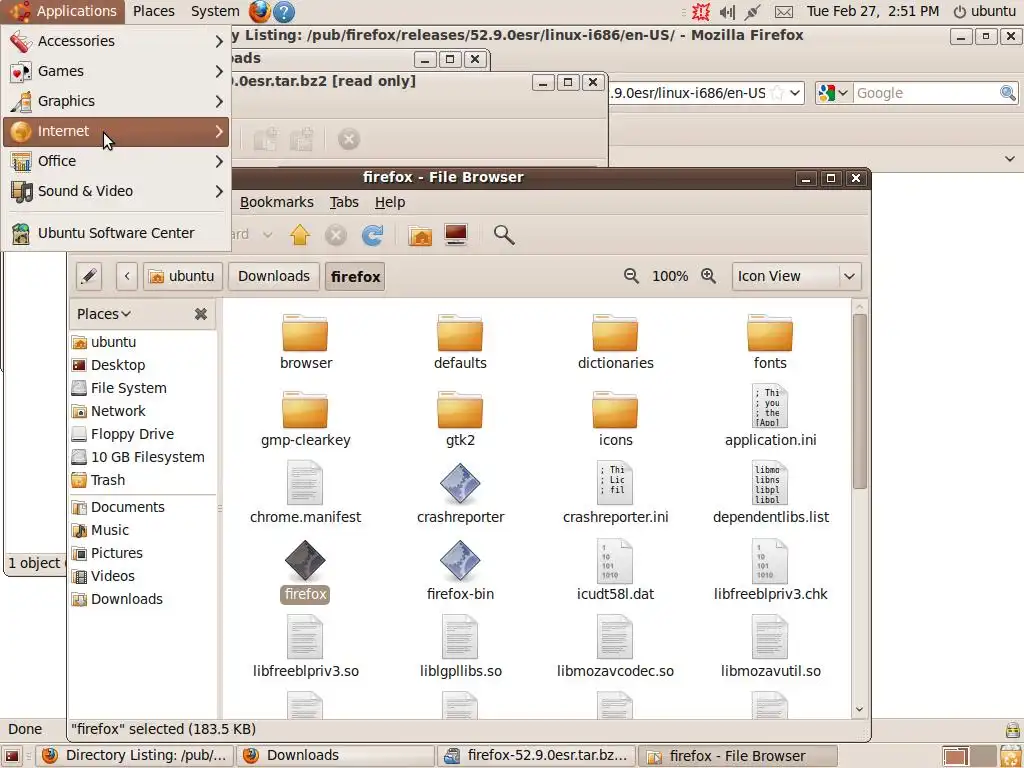
Task: Switch to Downloads window in taskbar
Action: tap(336, 756)
